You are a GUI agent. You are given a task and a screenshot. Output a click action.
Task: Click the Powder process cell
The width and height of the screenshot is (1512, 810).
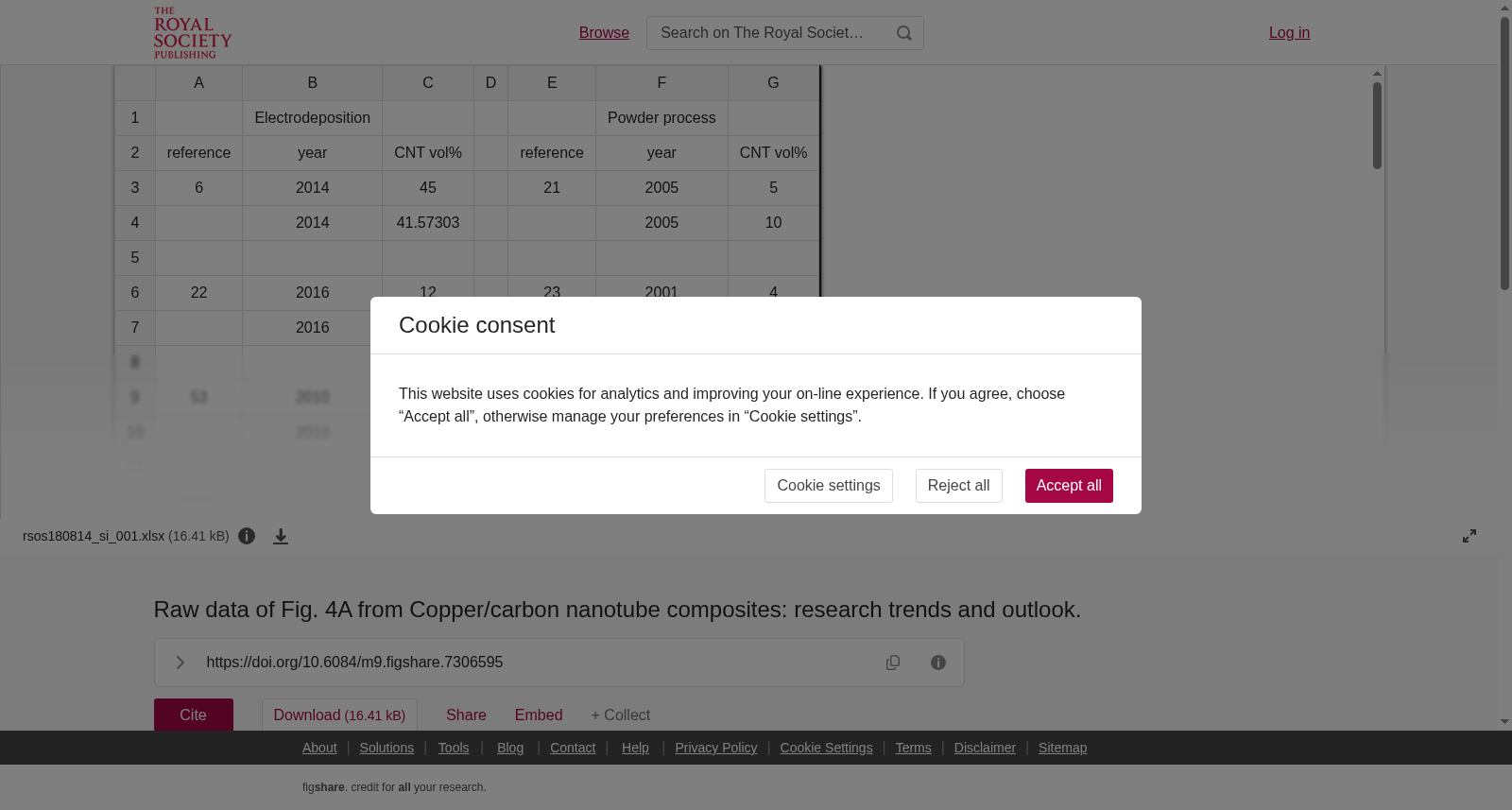[x=661, y=118]
